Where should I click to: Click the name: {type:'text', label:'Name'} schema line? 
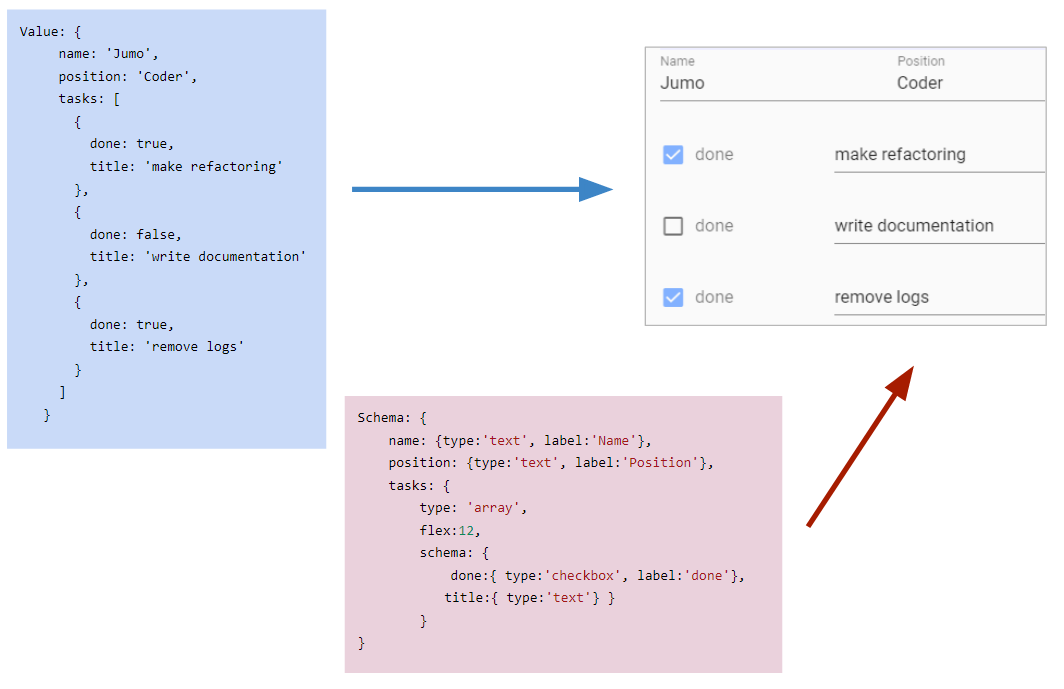[x=520, y=441]
